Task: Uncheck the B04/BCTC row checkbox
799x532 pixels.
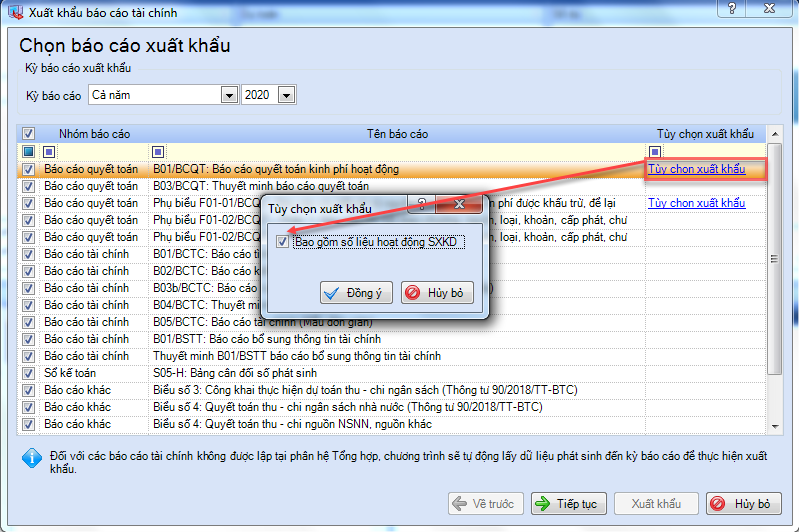Action: [x=28, y=305]
